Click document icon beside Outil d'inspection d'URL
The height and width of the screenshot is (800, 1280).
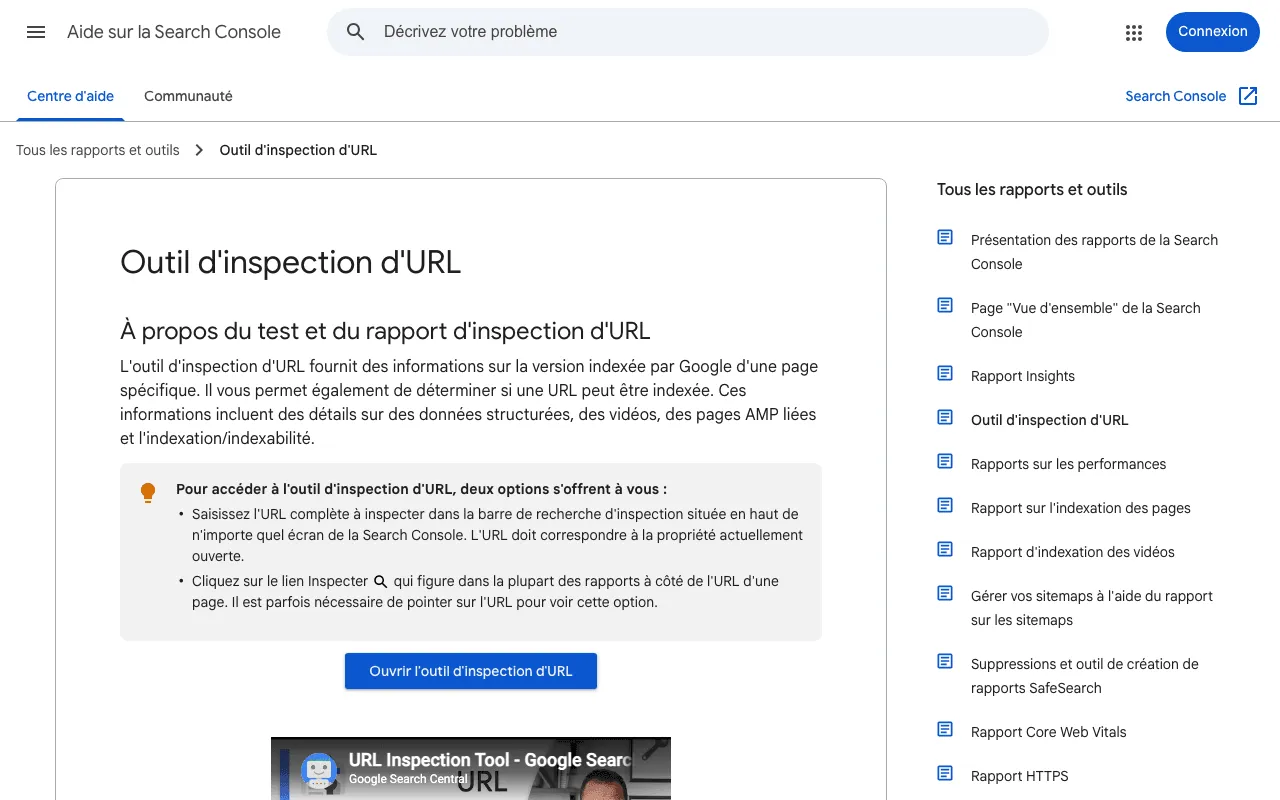[945, 417]
